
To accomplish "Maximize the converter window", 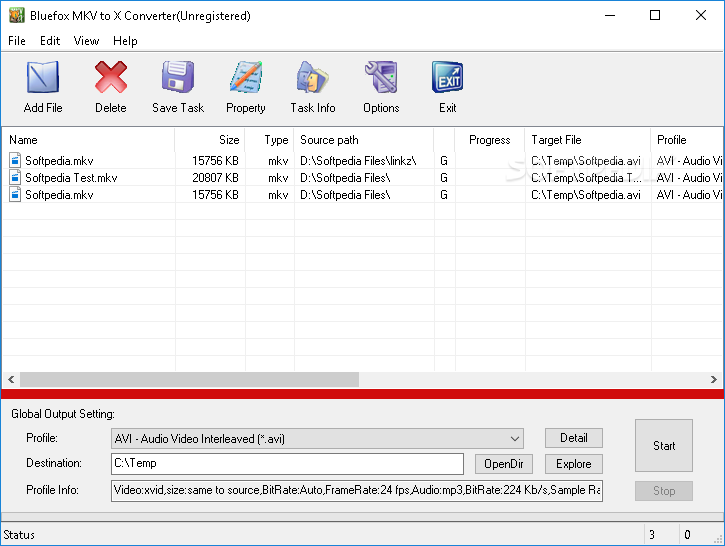I will pyautogui.click(x=655, y=15).
